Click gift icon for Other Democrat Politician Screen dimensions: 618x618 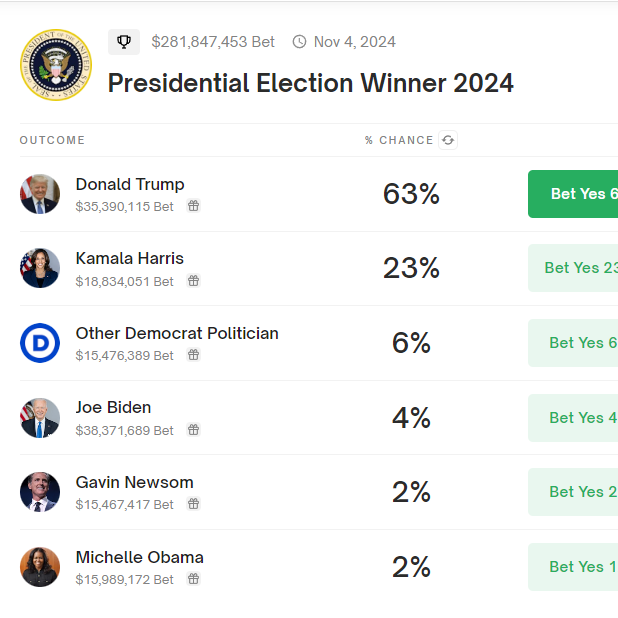click(x=194, y=355)
